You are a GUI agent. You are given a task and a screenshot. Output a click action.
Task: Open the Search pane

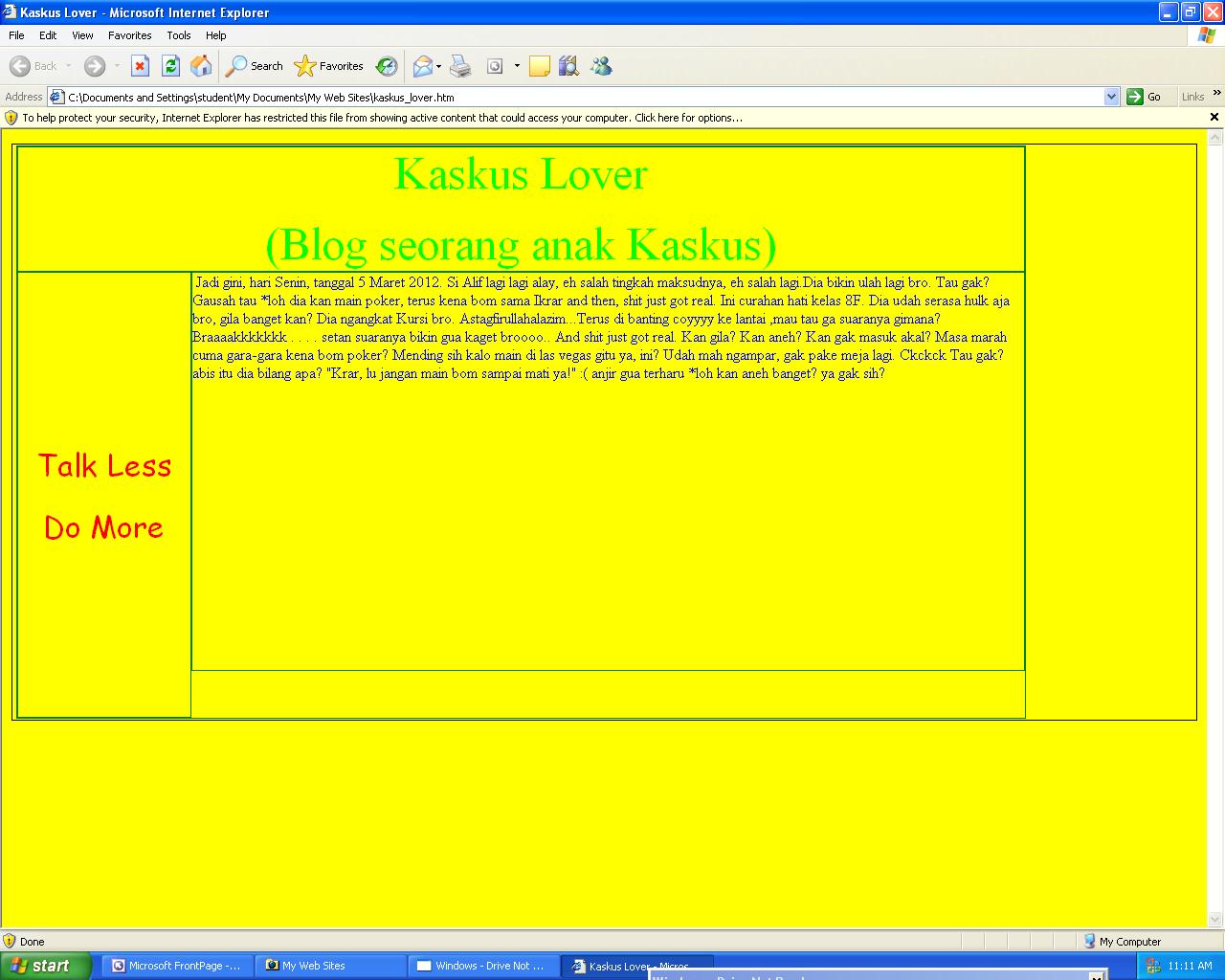[x=254, y=66]
